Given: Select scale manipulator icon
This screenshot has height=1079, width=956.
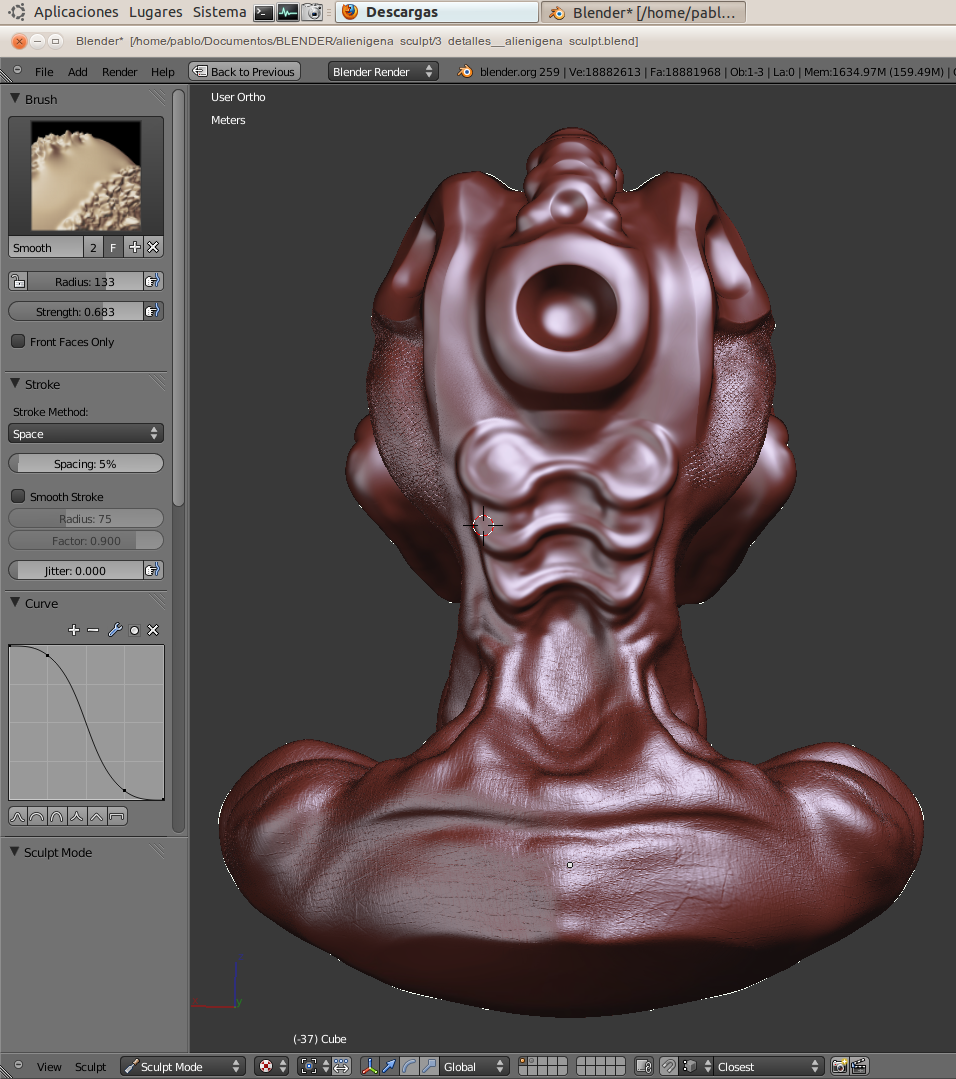Looking at the screenshot, I should pyautogui.click(x=429, y=1067).
